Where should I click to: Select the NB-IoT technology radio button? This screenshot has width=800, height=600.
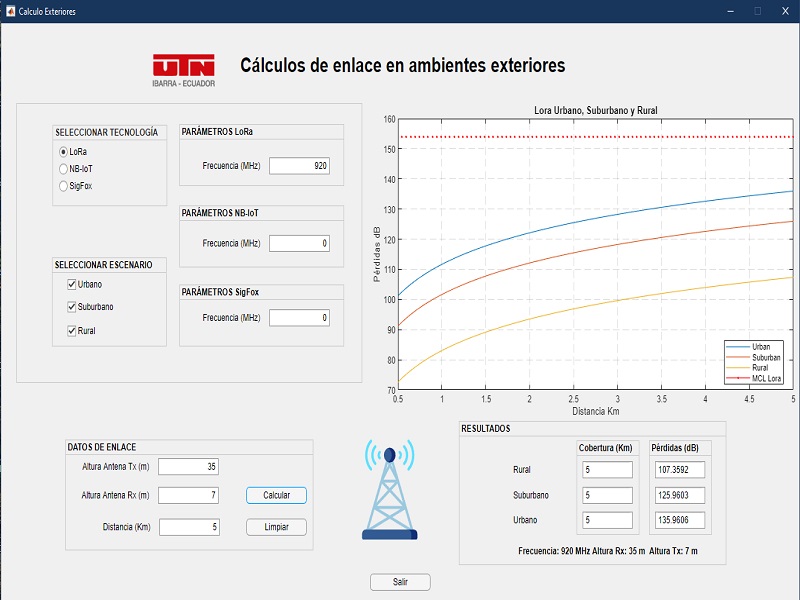(x=63, y=169)
